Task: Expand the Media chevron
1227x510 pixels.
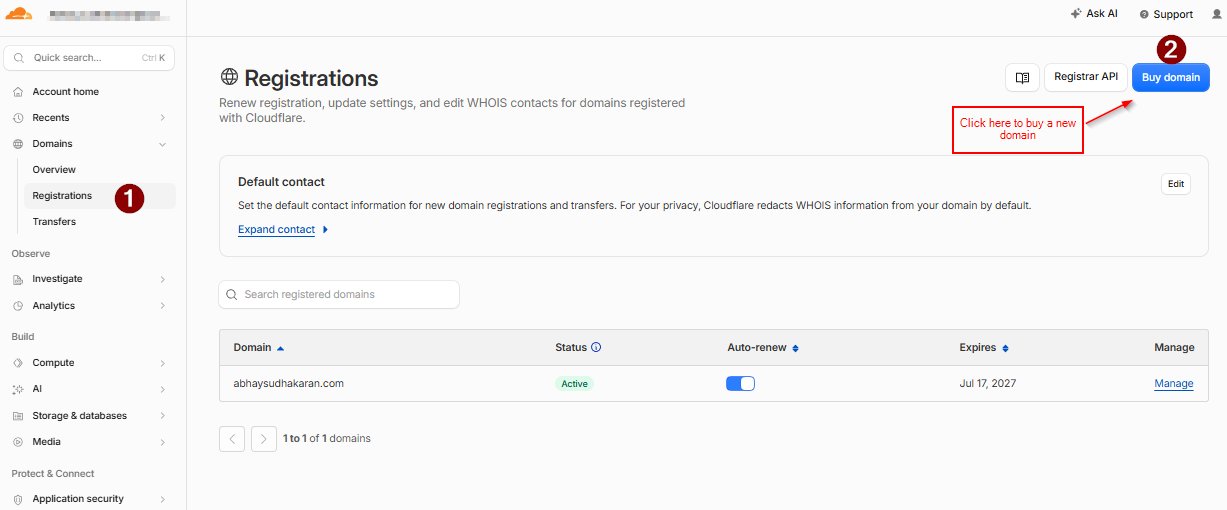Action: (x=162, y=442)
